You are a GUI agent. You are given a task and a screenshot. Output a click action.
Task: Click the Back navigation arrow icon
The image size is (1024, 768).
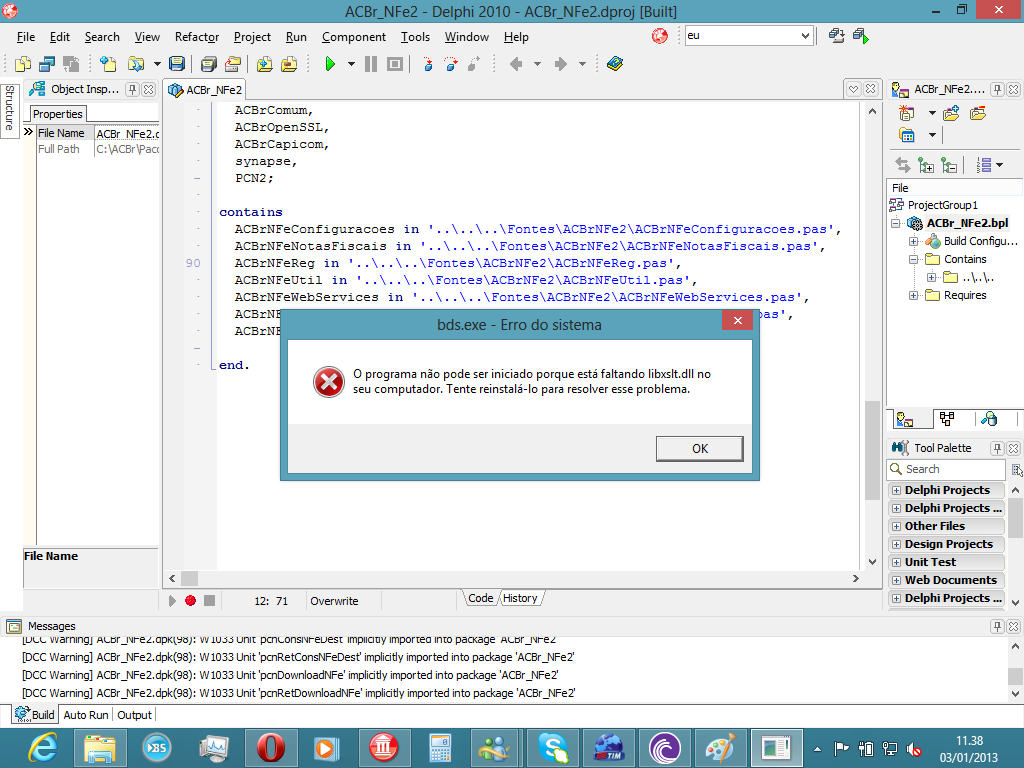pos(516,64)
